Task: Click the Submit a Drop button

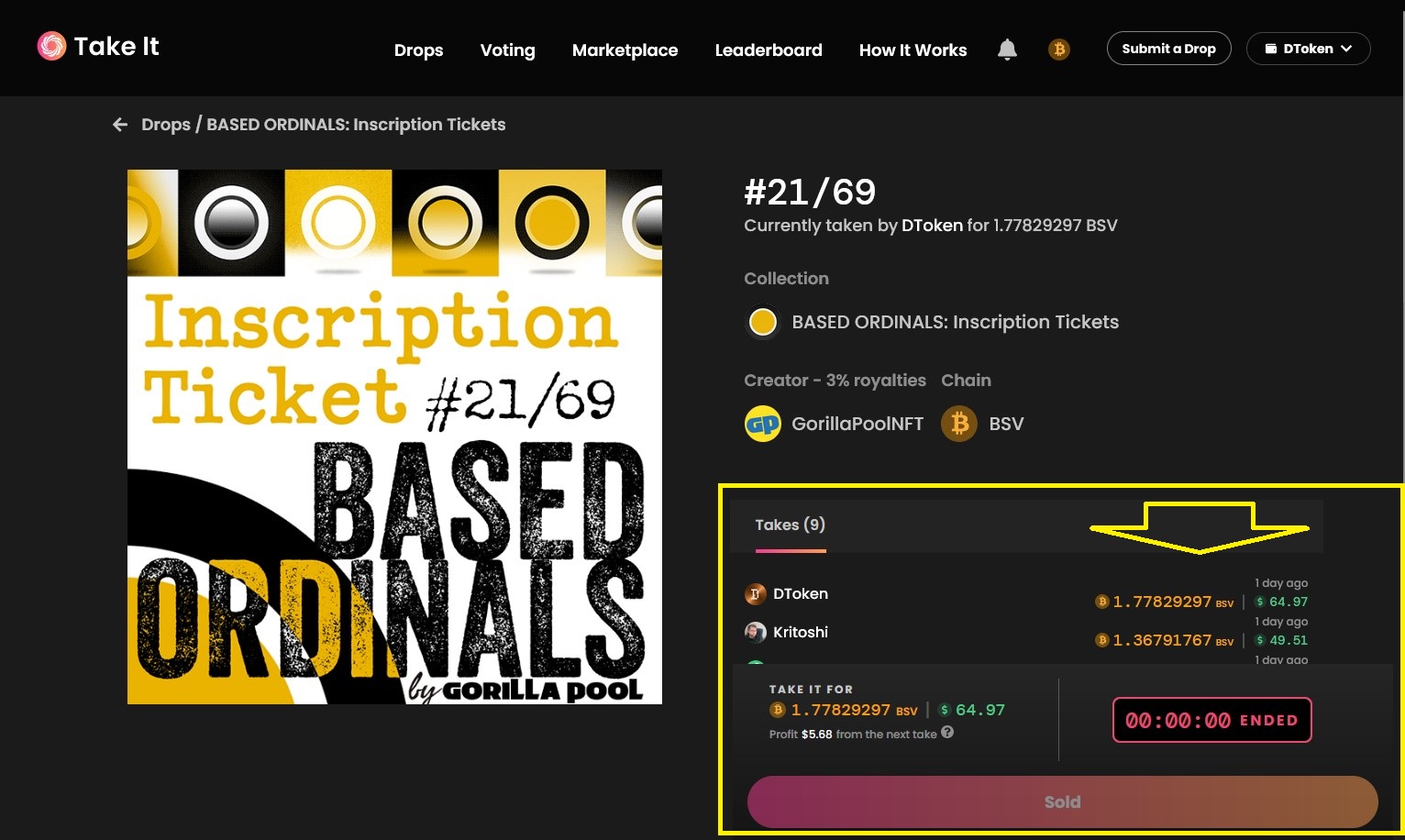Action: (1168, 49)
